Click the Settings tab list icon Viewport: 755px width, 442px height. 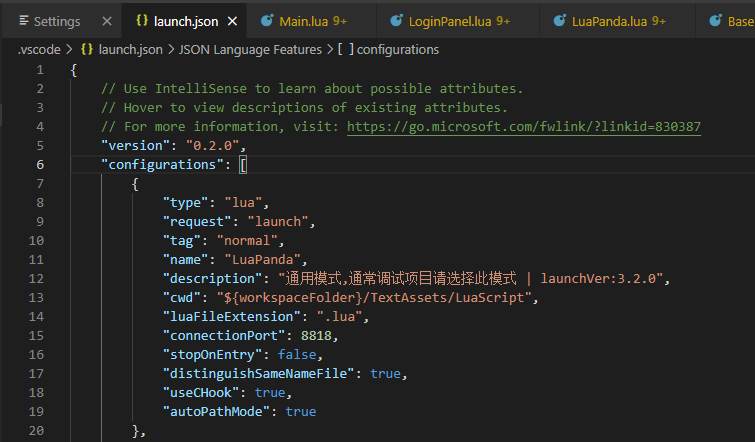(24, 20)
